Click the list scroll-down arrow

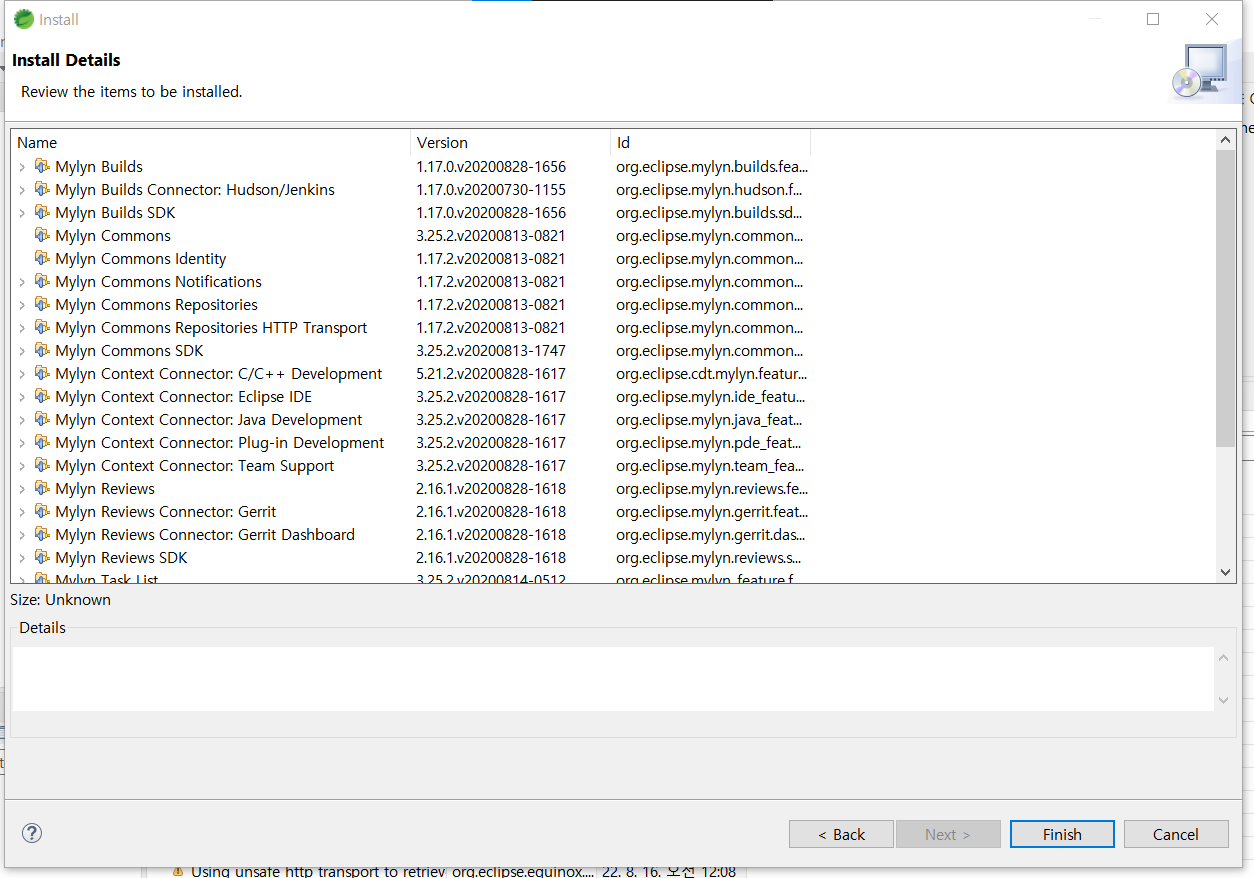pos(1226,572)
